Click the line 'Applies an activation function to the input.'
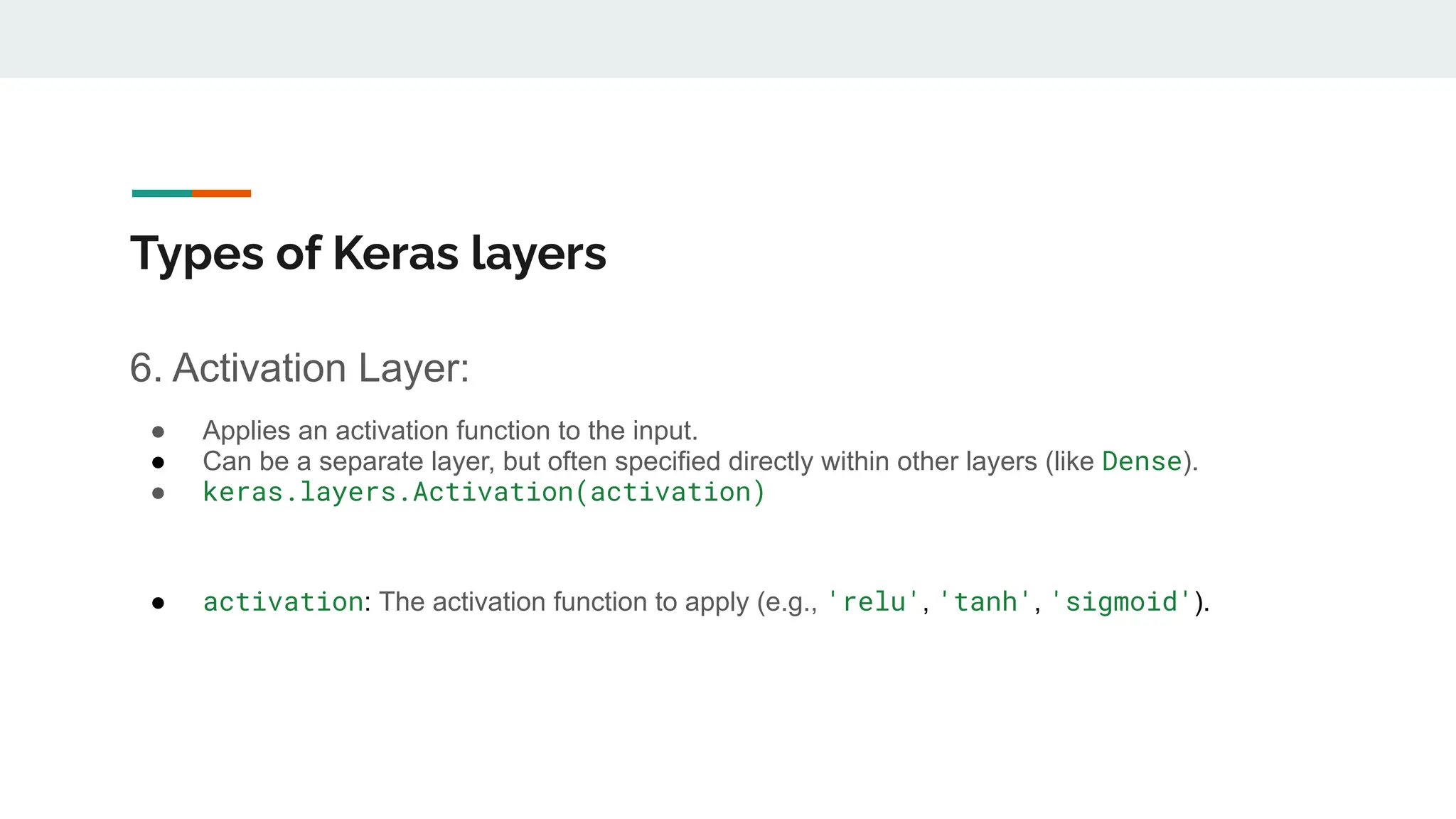 (450, 431)
